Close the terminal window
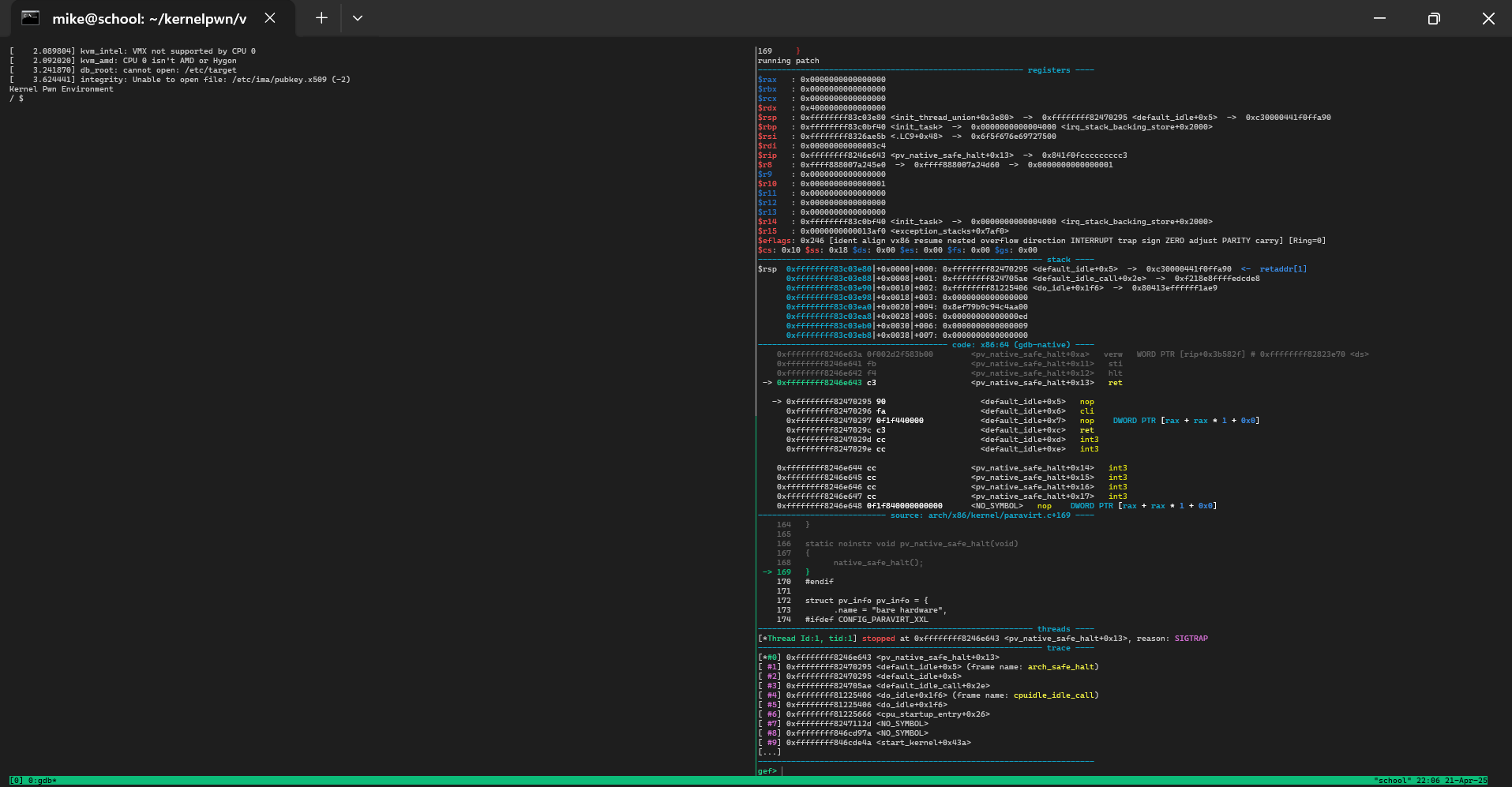Image resolution: width=1512 pixels, height=787 pixels. tap(1488, 18)
